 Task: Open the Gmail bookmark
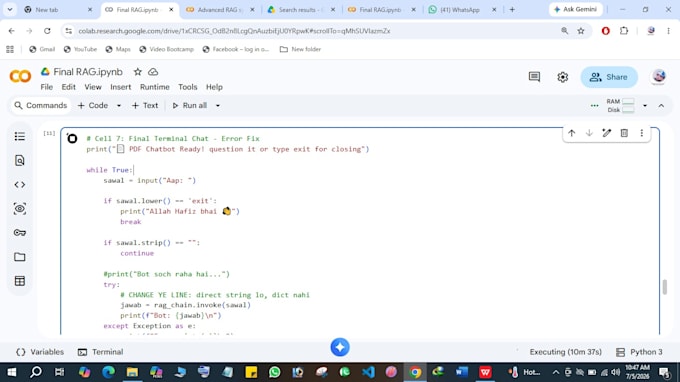click(42, 49)
